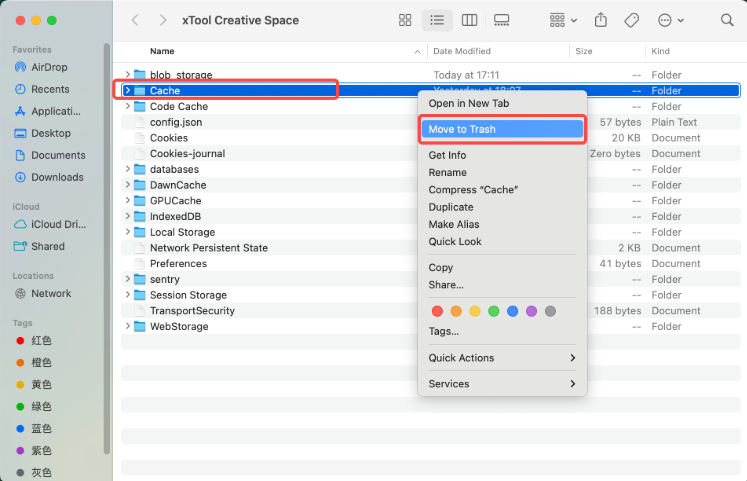Open Tags... from context menu
Screen dimensions: 747x481
click(502, 331)
